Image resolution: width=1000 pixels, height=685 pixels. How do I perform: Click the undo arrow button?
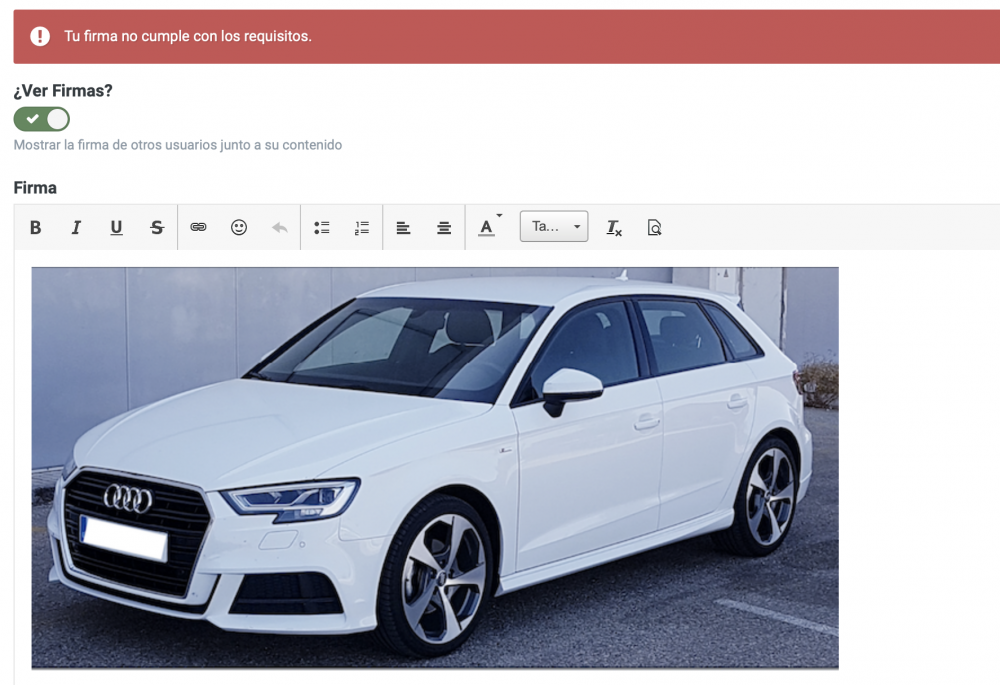(x=279, y=227)
